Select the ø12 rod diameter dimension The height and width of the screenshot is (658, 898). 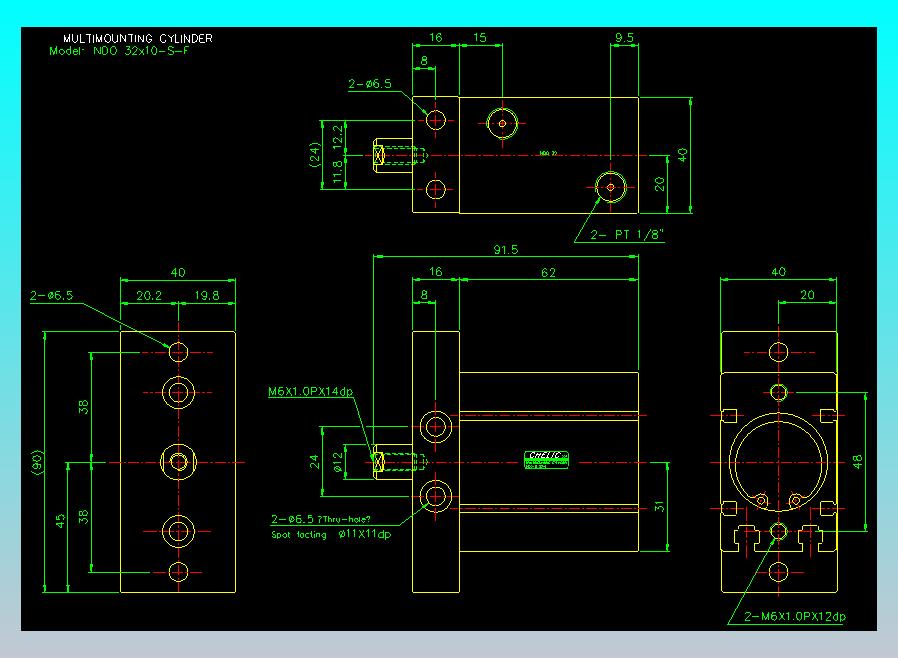pos(338,463)
